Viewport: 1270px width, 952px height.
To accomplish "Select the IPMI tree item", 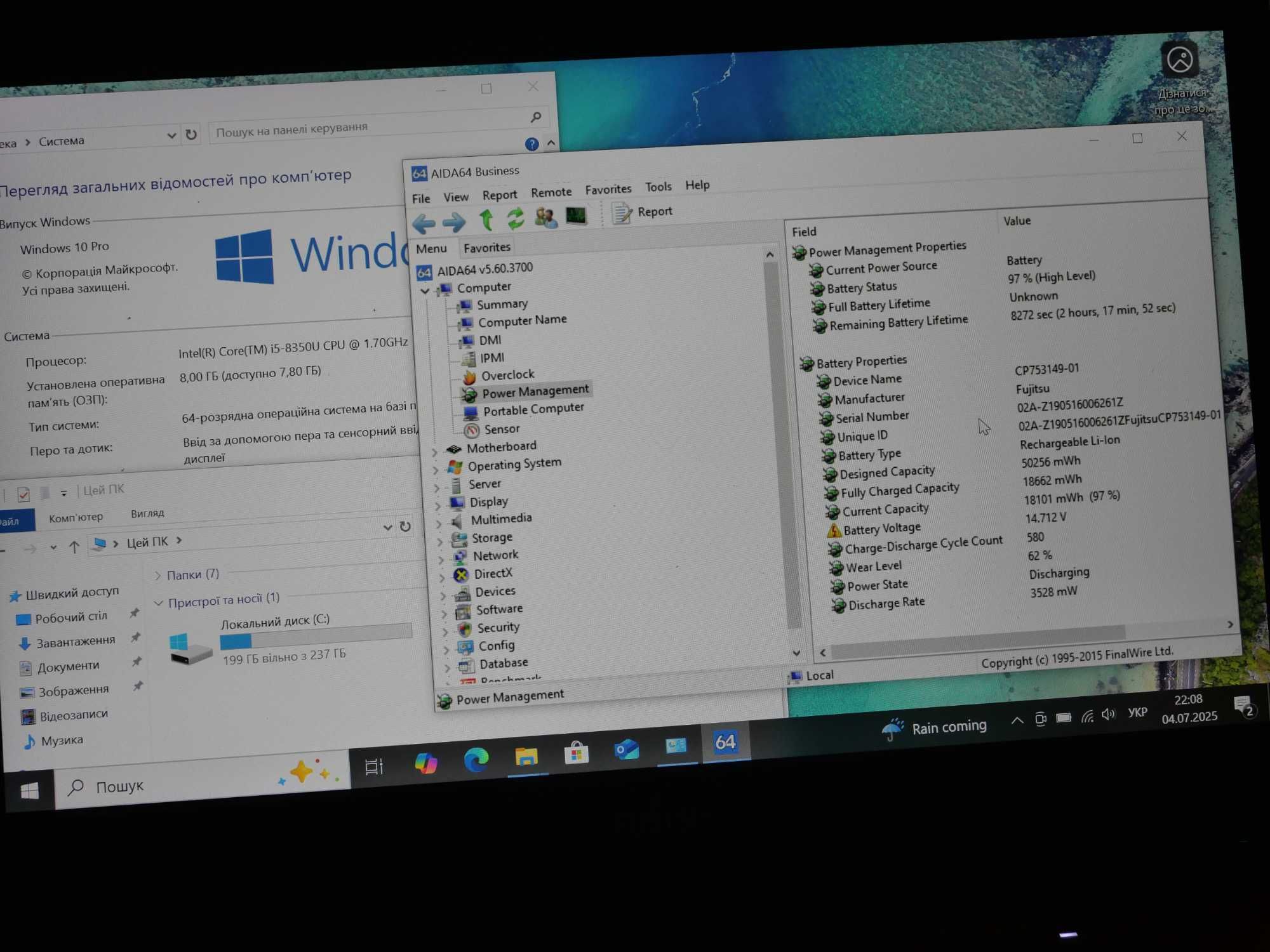I will point(491,358).
